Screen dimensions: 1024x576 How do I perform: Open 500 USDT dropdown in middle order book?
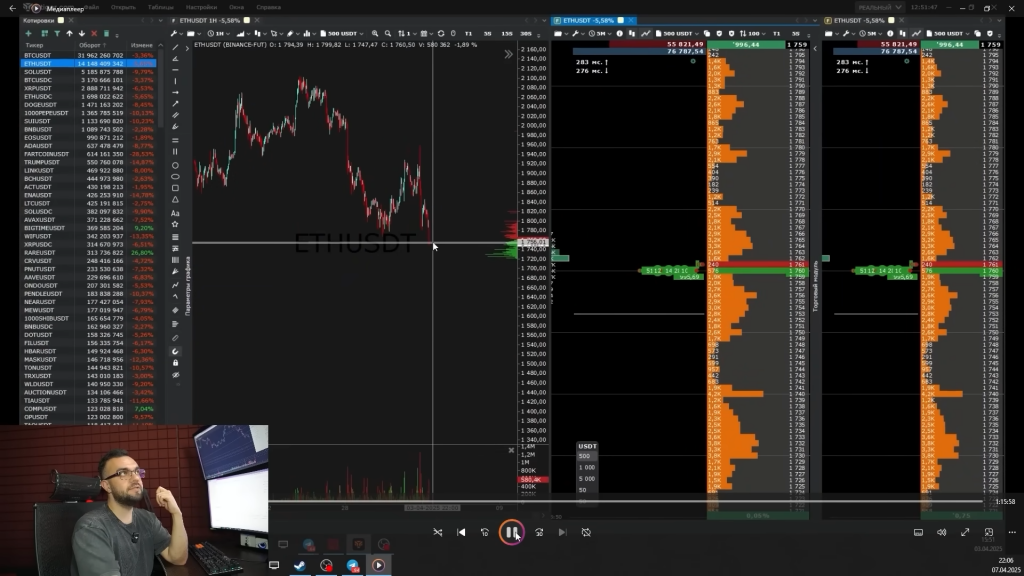click(677, 33)
